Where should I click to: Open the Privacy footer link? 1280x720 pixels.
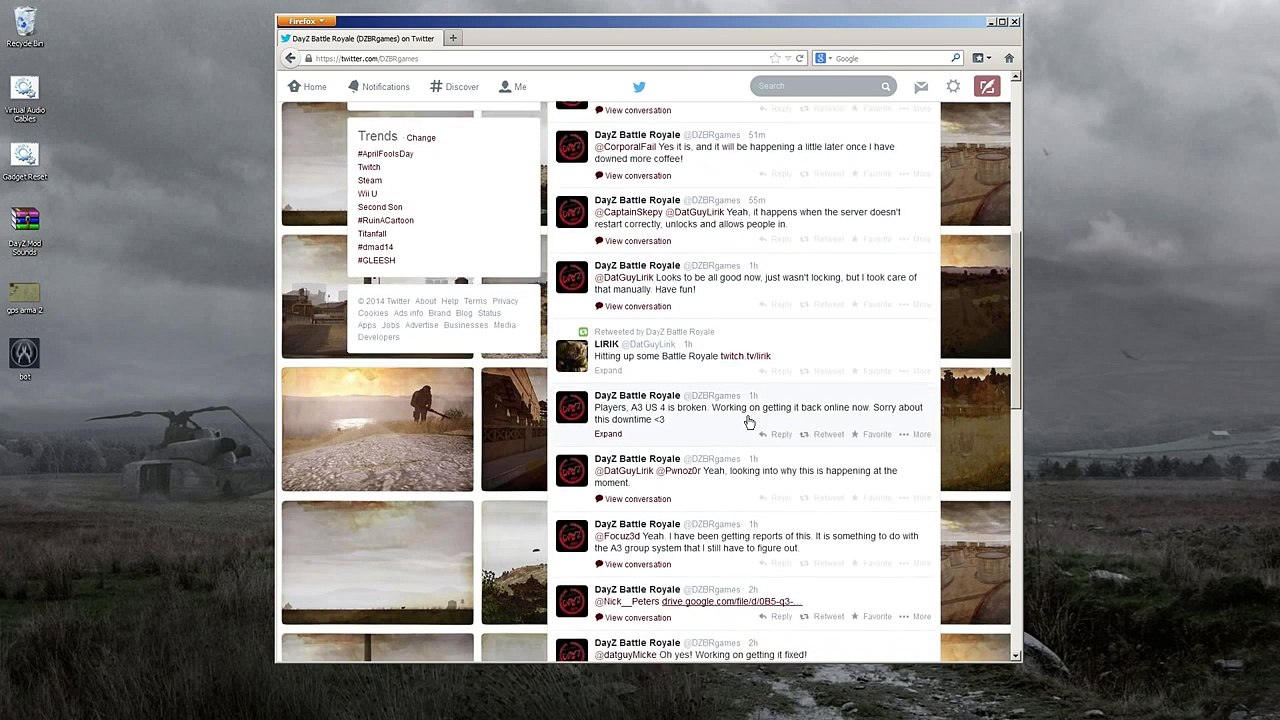pyautogui.click(x=505, y=301)
